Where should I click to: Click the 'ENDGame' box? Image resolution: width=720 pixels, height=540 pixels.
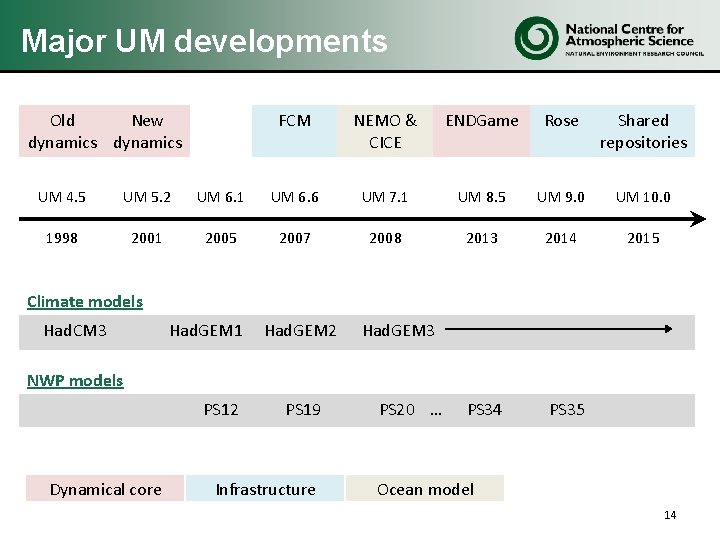point(482,131)
